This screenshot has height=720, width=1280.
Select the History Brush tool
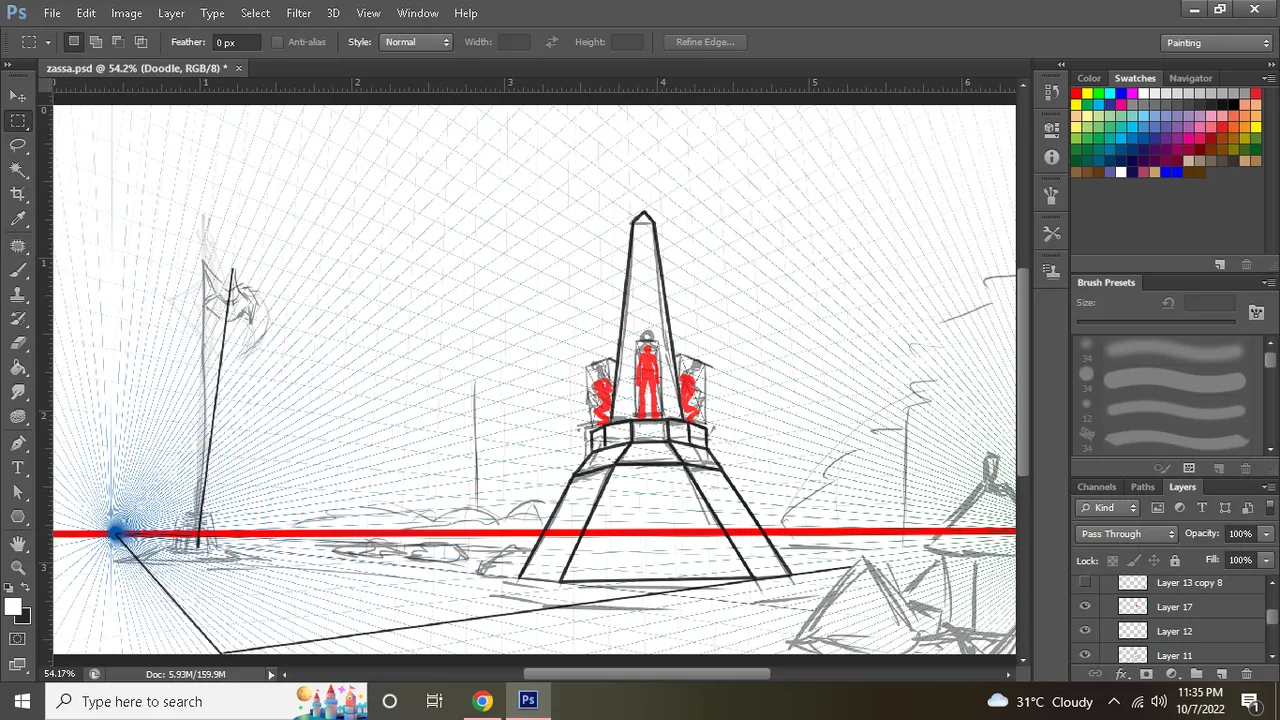pyautogui.click(x=18, y=319)
